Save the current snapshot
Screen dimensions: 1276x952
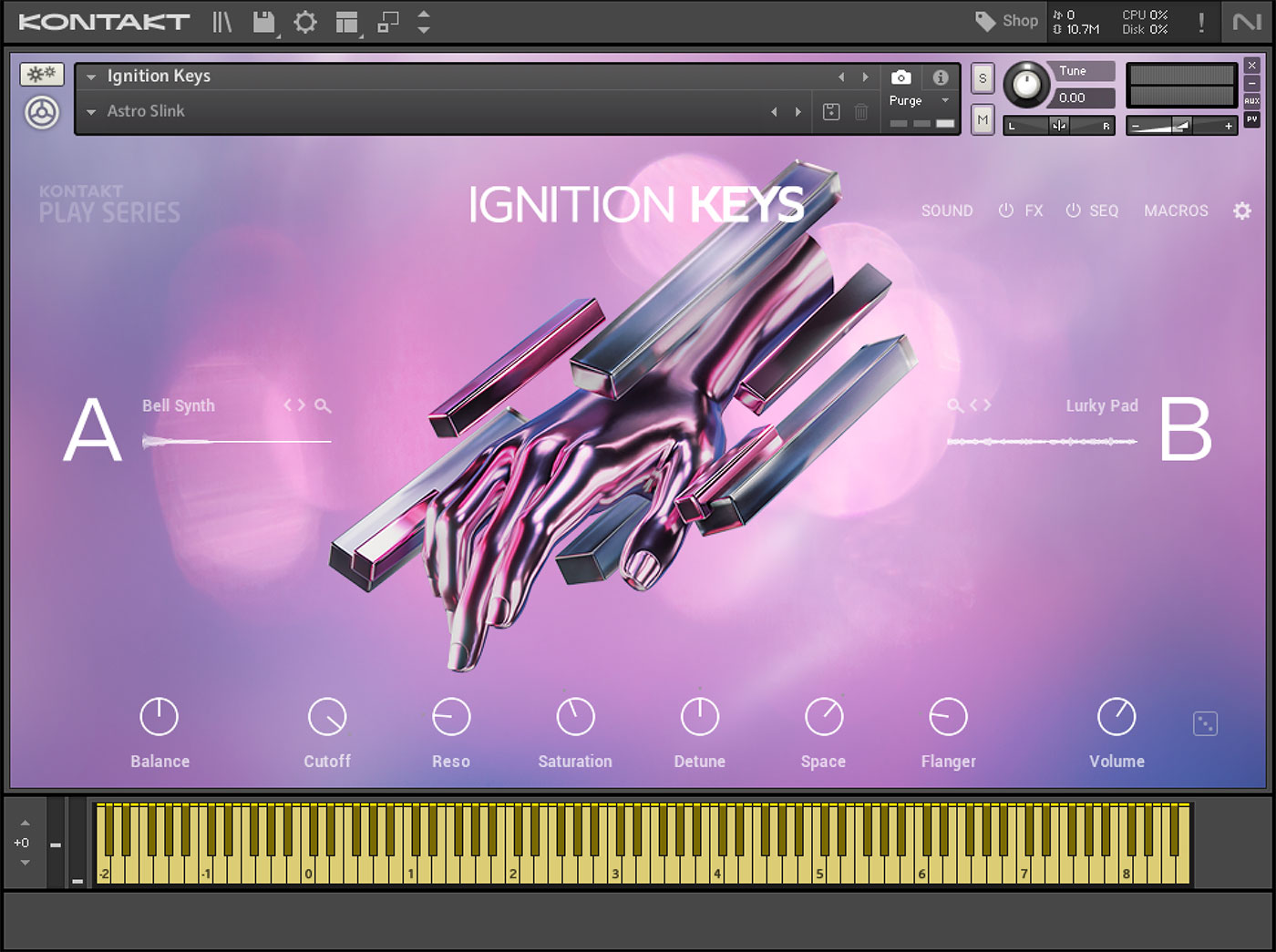click(x=831, y=112)
